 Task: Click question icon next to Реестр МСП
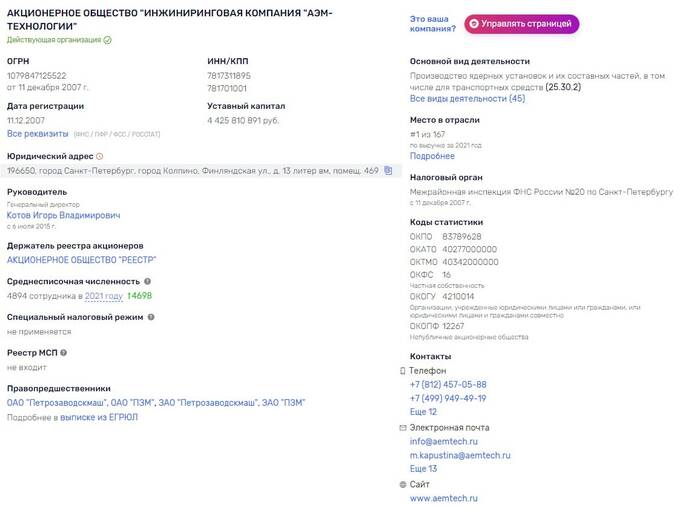64,353
